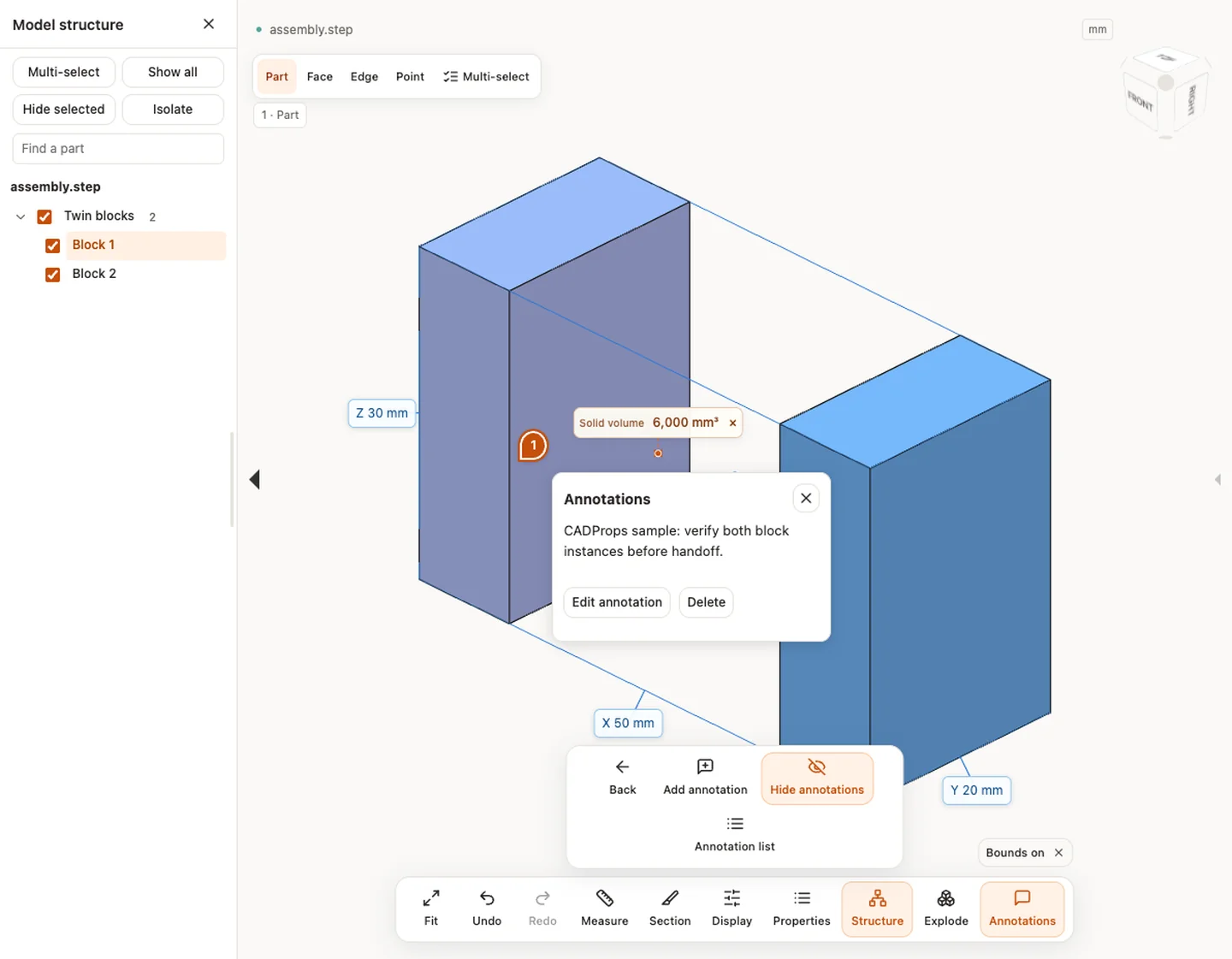The image size is (1232, 959).
Task: Open the Explode tool
Action: click(945, 909)
